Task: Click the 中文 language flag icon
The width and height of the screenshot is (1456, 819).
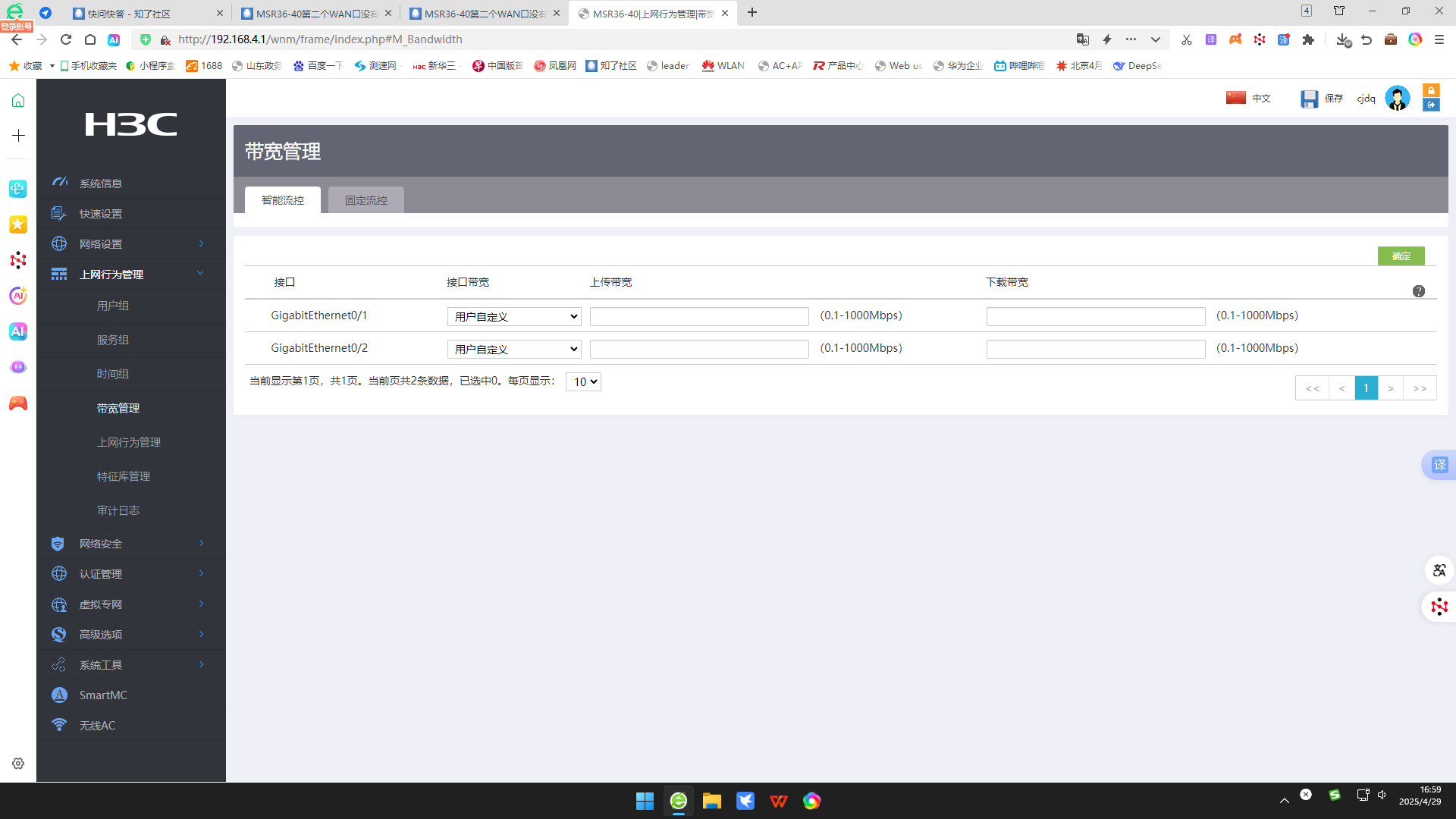Action: coord(1236,98)
